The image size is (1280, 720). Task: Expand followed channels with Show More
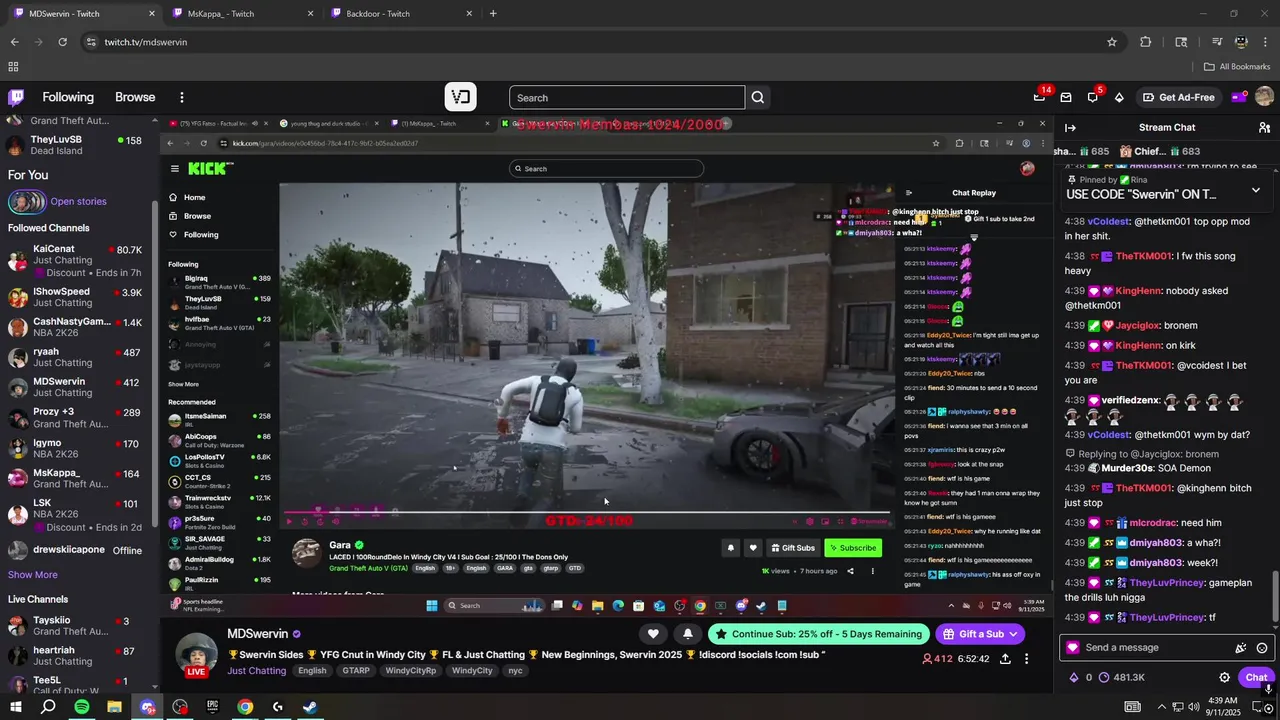[x=33, y=575]
